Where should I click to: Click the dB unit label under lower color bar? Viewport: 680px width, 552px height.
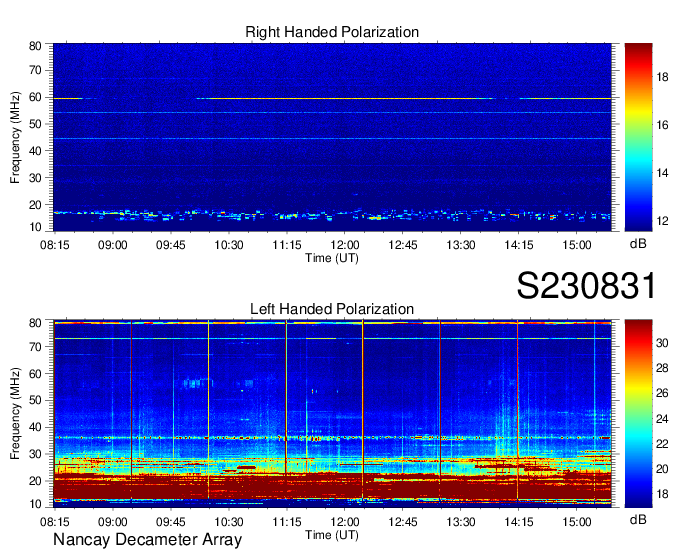[x=638, y=519]
